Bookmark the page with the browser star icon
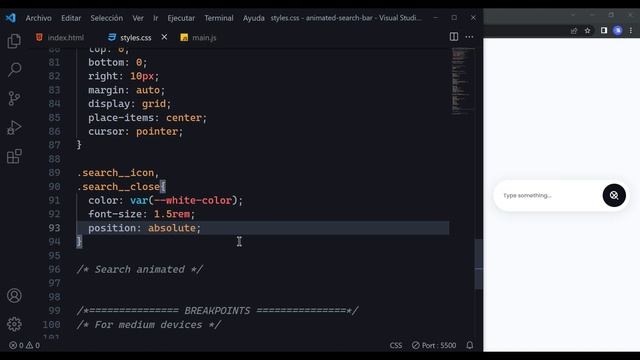Viewport: 640px width, 360px height. pyautogui.click(x=587, y=31)
